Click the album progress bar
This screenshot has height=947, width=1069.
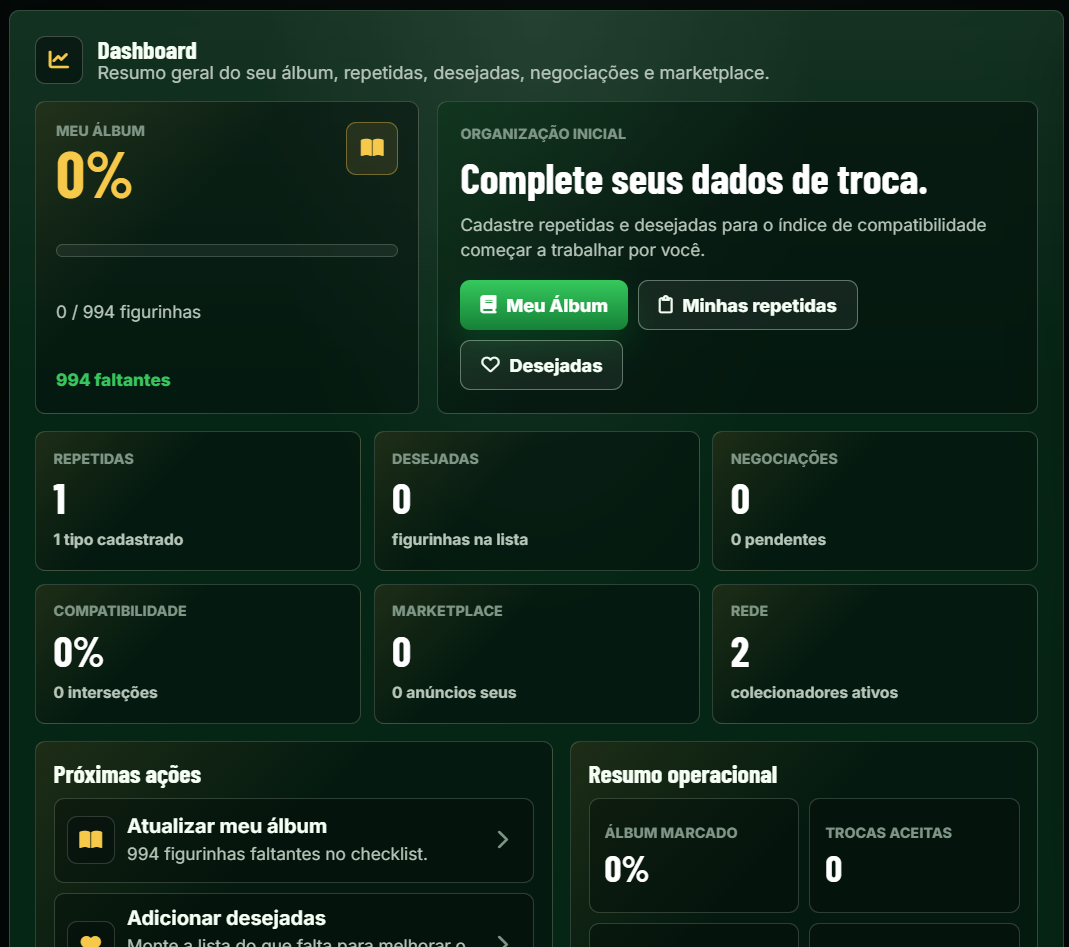(x=226, y=250)
